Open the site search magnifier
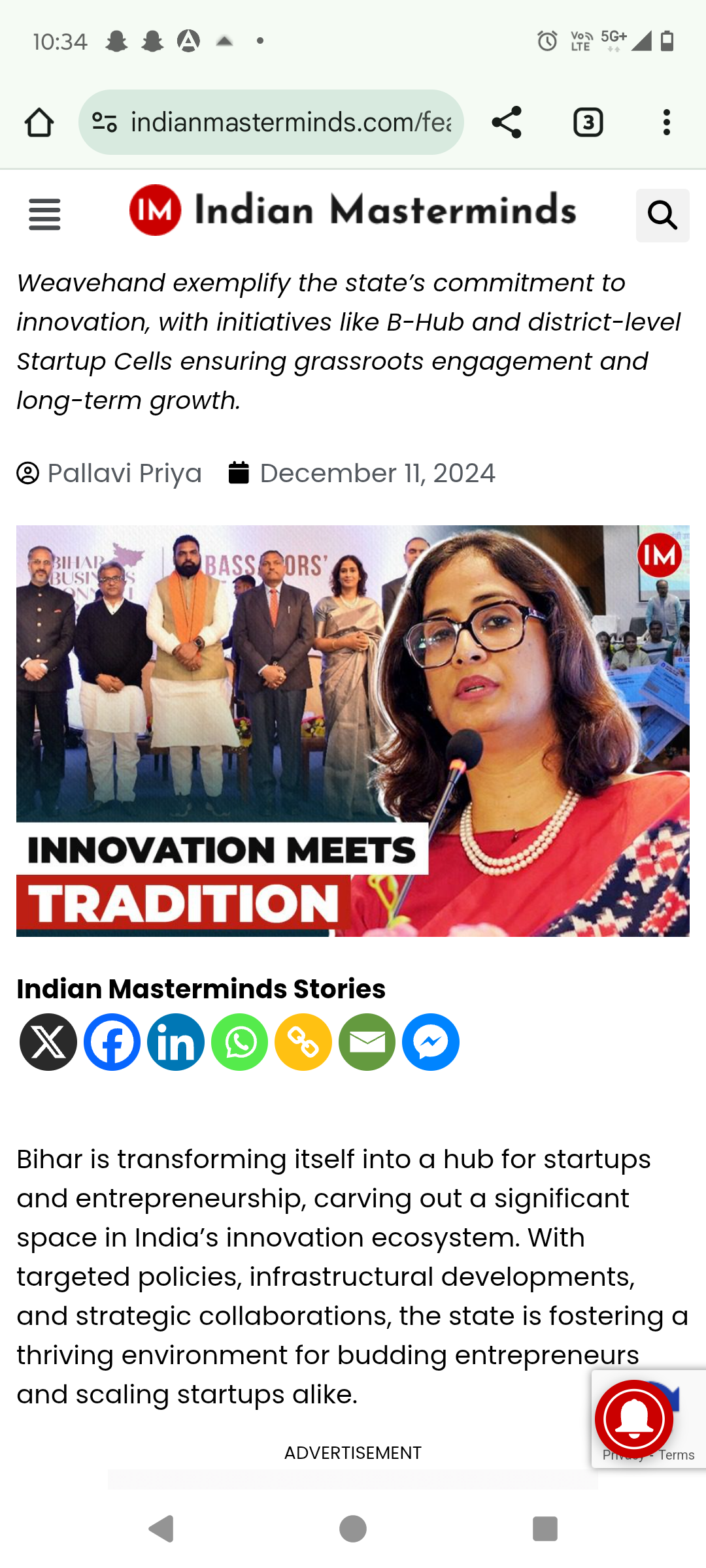 [662, 215]
